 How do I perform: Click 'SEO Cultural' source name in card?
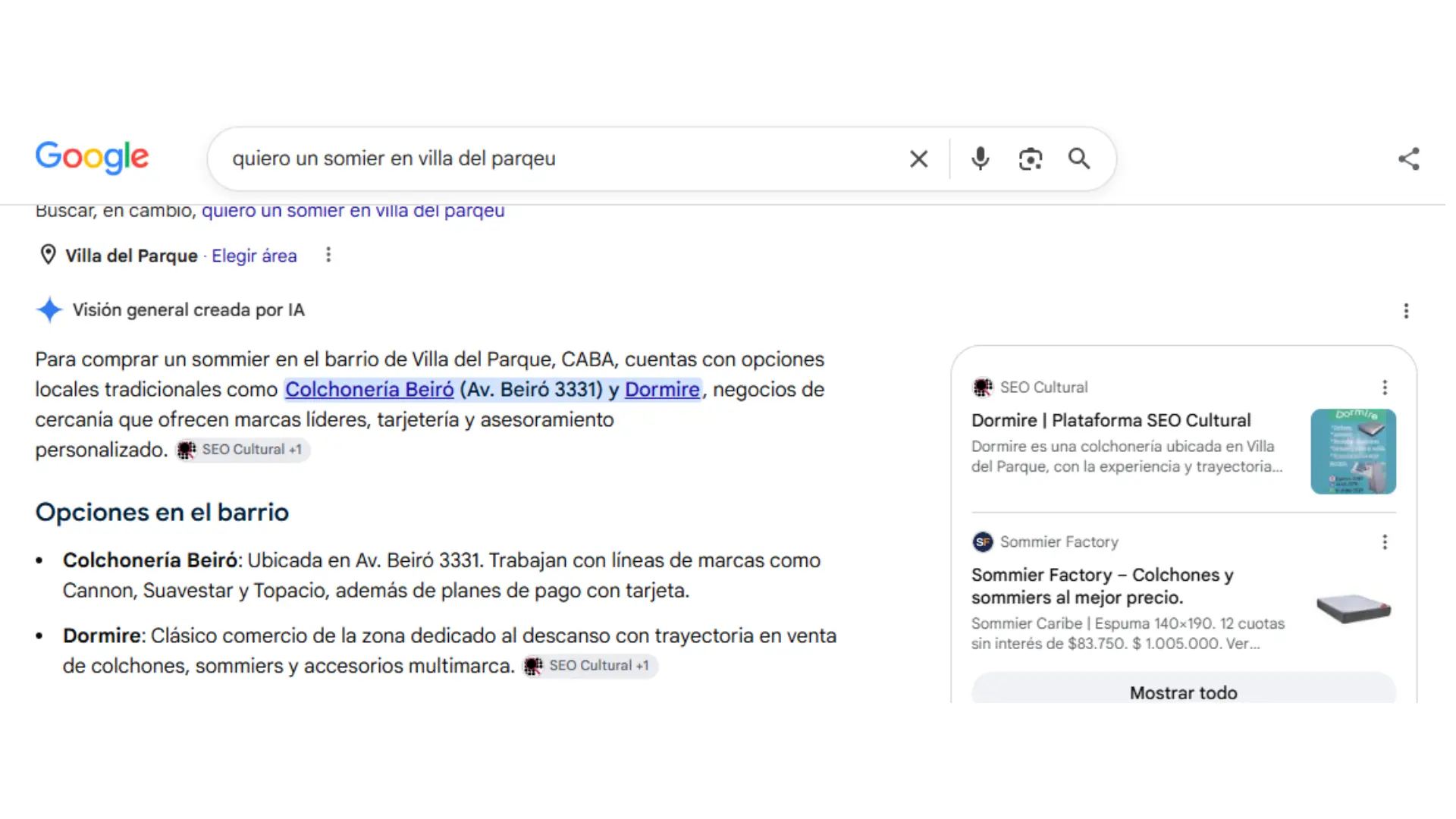(1043, 388)
